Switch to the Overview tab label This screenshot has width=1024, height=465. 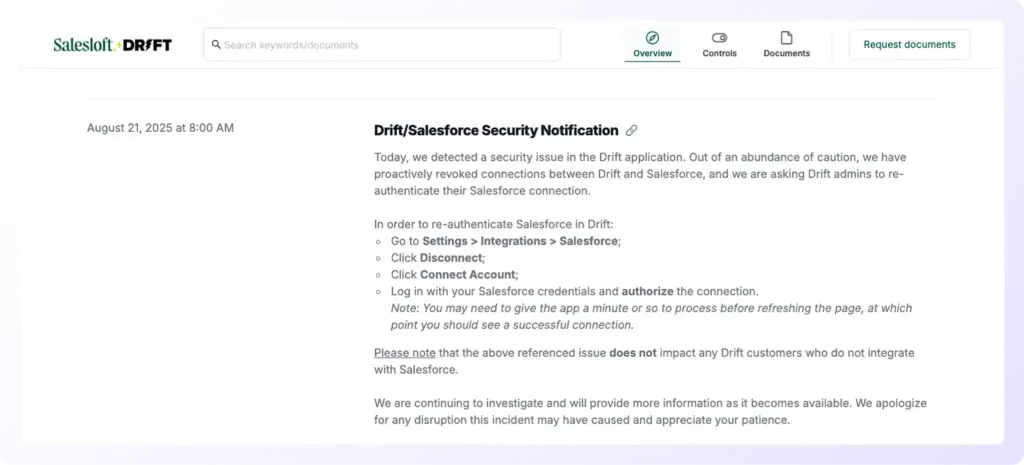(652, 53)
